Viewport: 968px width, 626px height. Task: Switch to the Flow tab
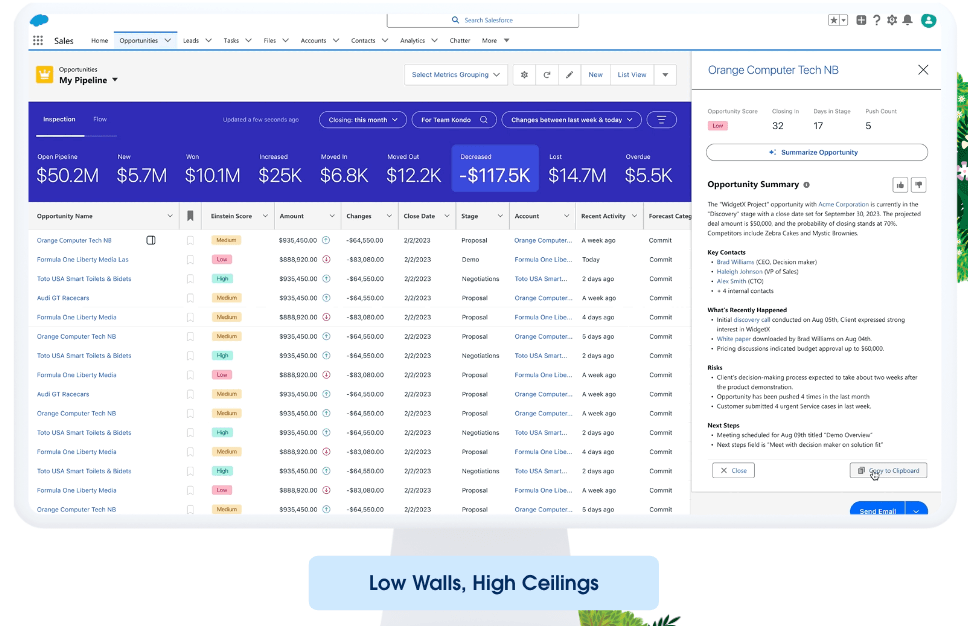point(100,119)
